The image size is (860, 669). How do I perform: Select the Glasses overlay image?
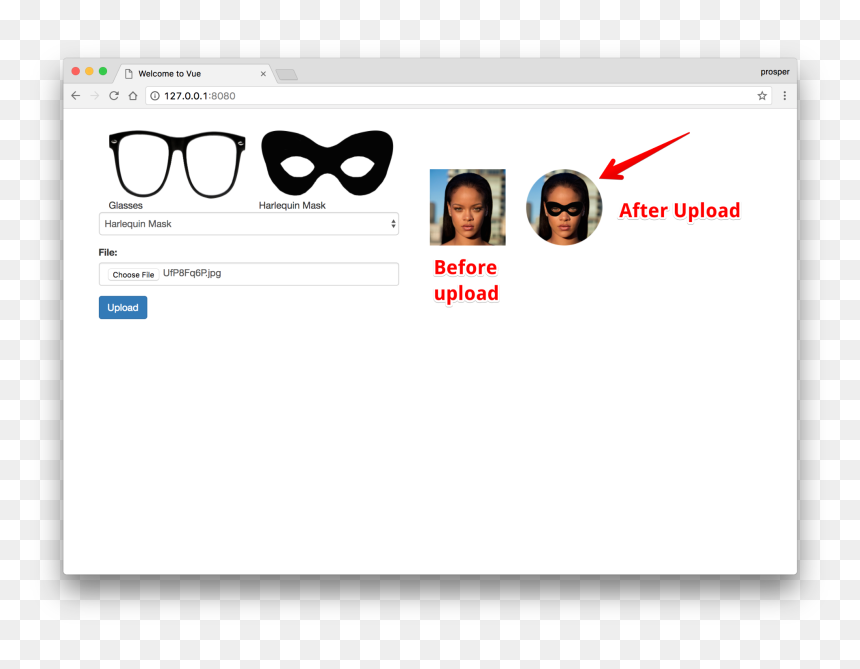177,164
